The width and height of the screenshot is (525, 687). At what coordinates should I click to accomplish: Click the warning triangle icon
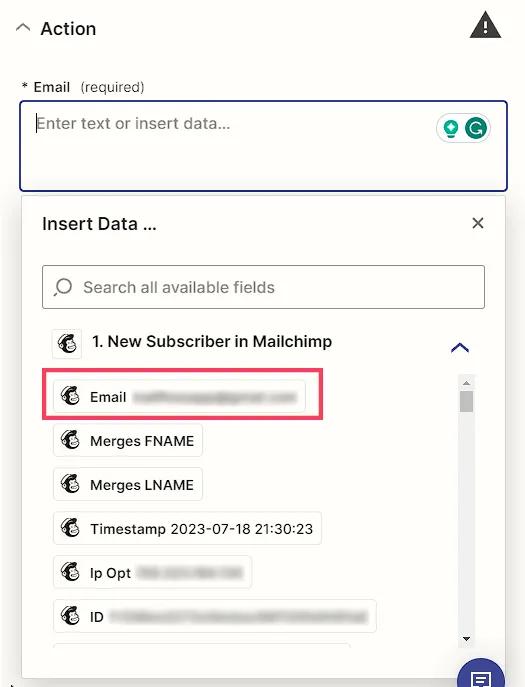pyautogui.click(x=485, y=25)
